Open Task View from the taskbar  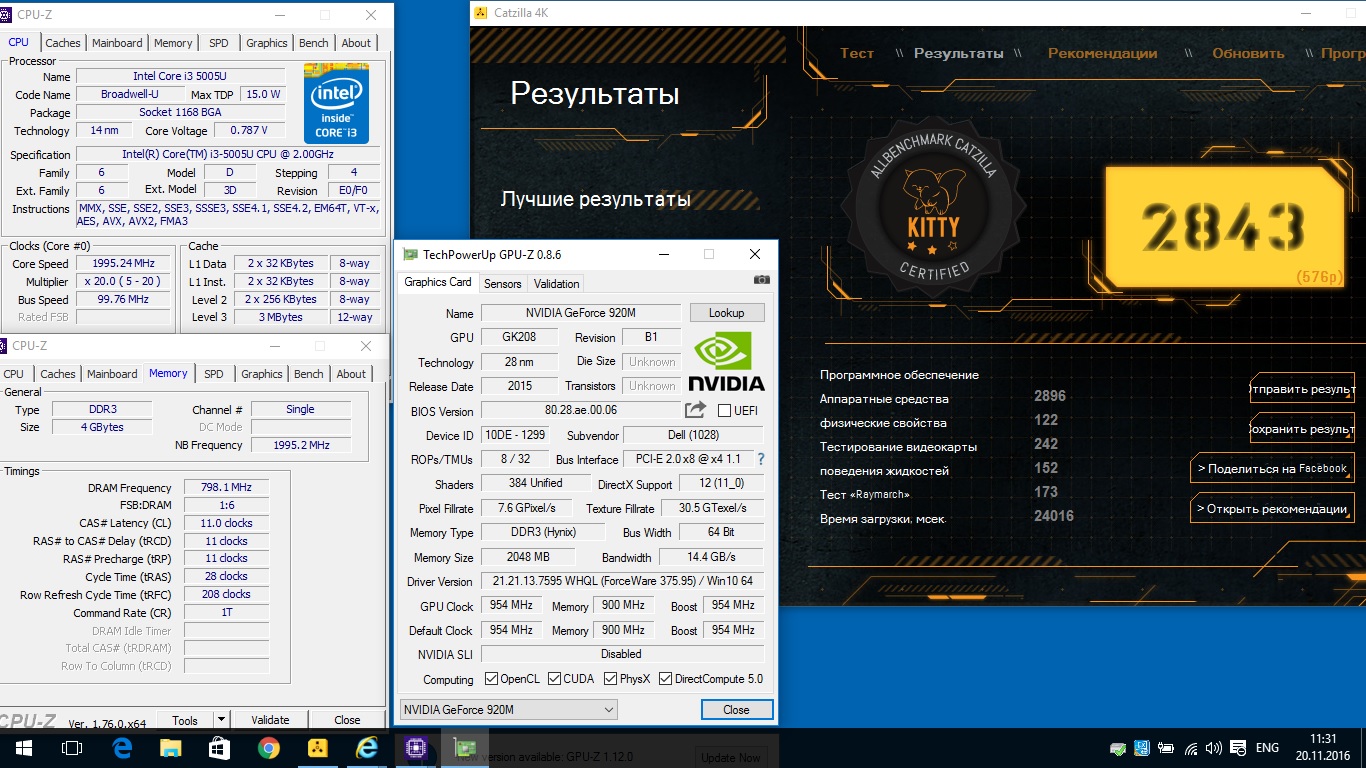71,748
